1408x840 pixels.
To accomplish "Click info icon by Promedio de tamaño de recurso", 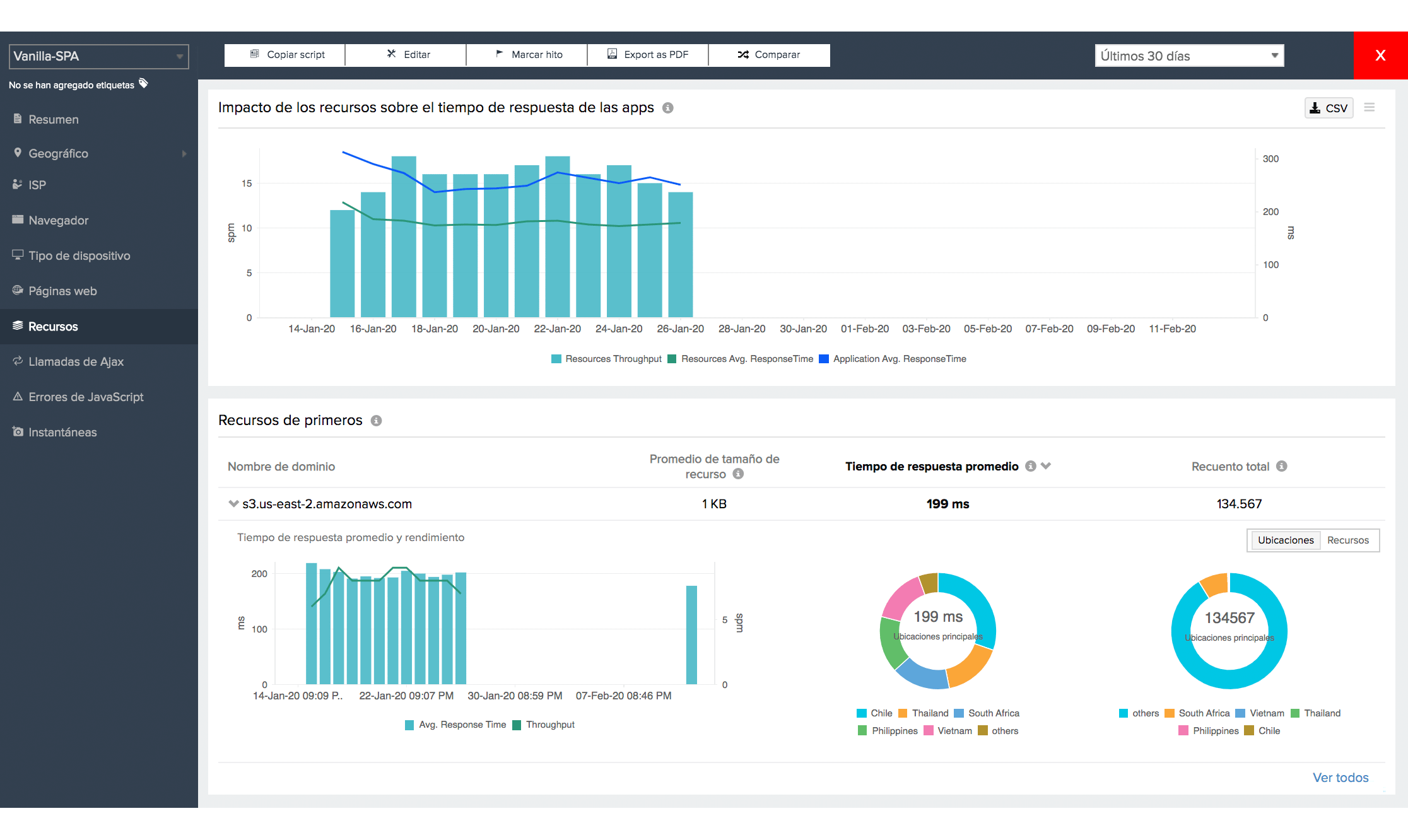I will (738, 474).
